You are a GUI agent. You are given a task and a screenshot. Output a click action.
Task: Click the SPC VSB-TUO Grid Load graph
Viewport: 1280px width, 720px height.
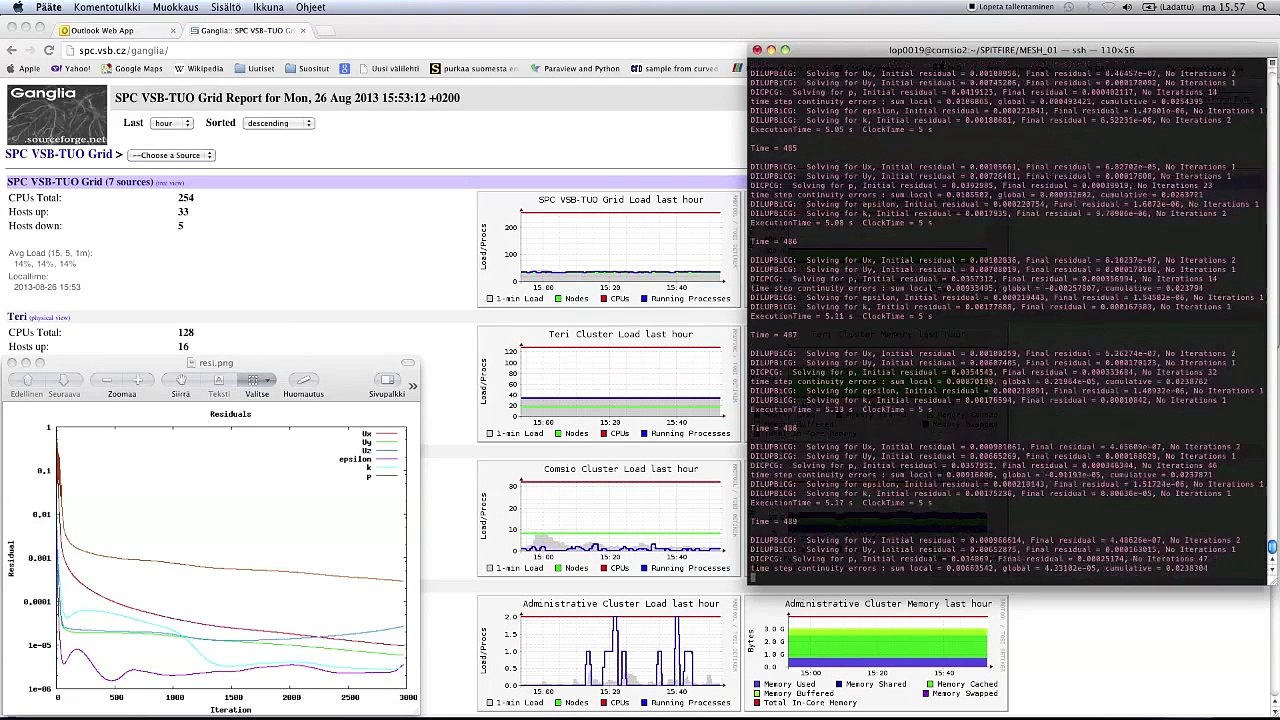[x=609, y=249]
